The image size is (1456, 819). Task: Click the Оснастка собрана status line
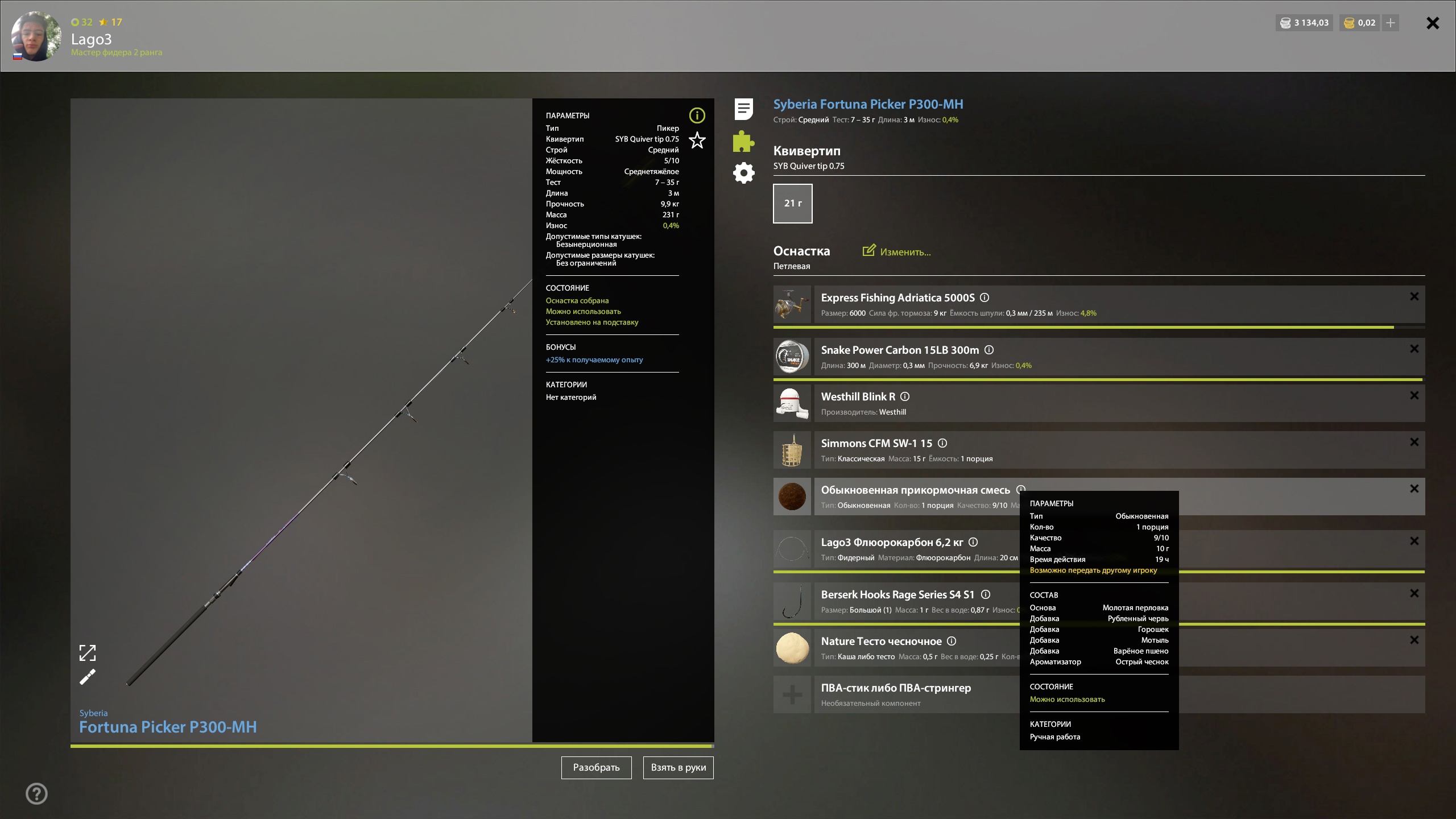point(577,300)
